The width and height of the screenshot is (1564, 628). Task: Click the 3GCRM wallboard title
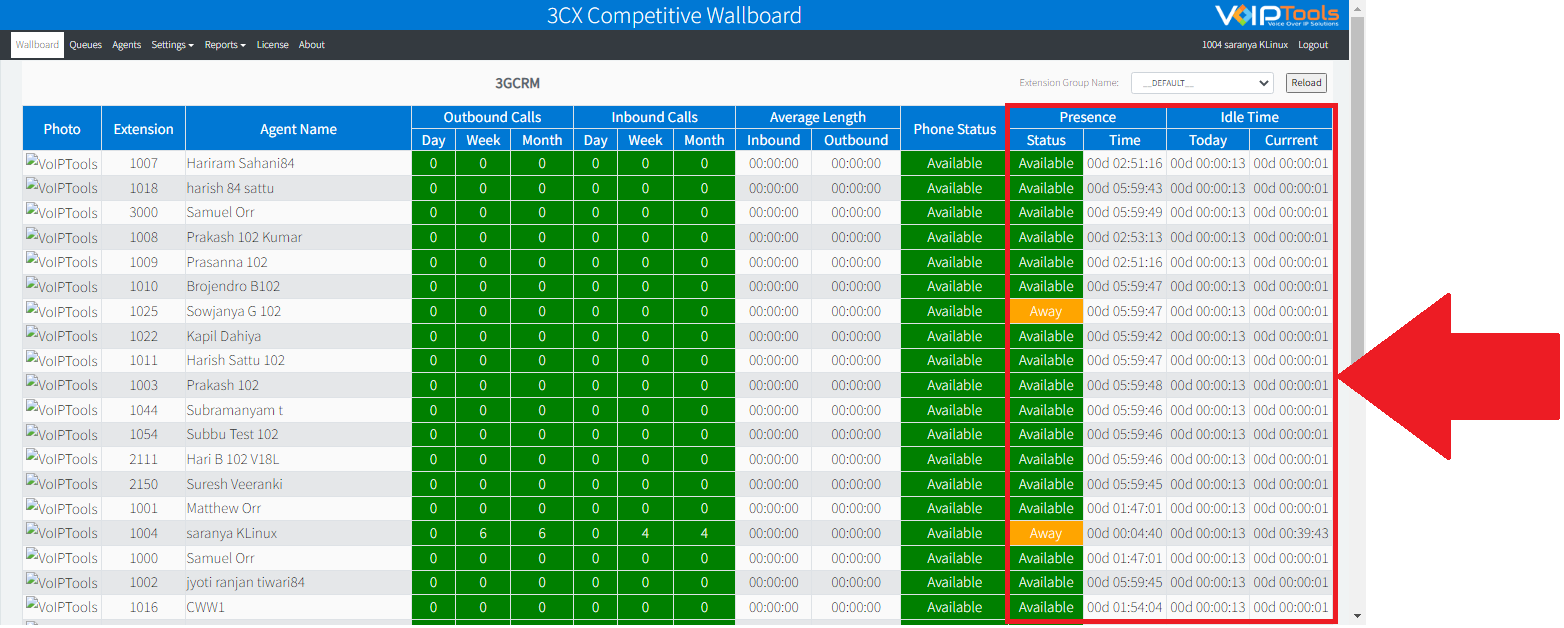pos(517,83)
